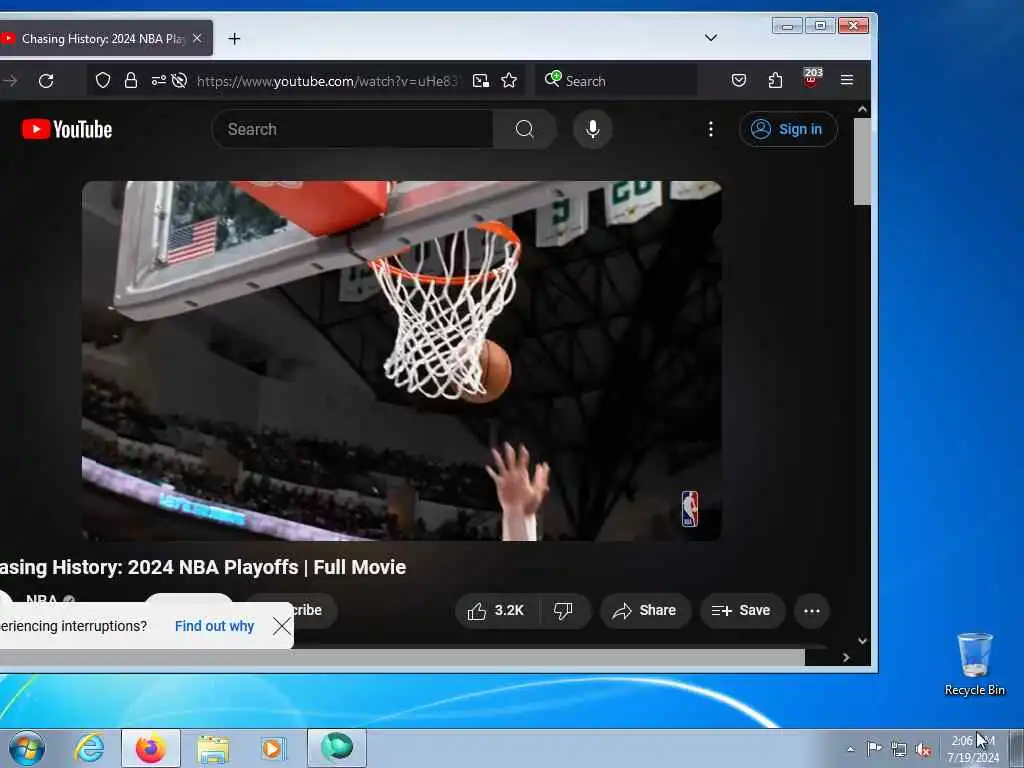The width and height of the screenshot is (1024, 768).
Task: Close the Chasing History tab
Action: 197,39
